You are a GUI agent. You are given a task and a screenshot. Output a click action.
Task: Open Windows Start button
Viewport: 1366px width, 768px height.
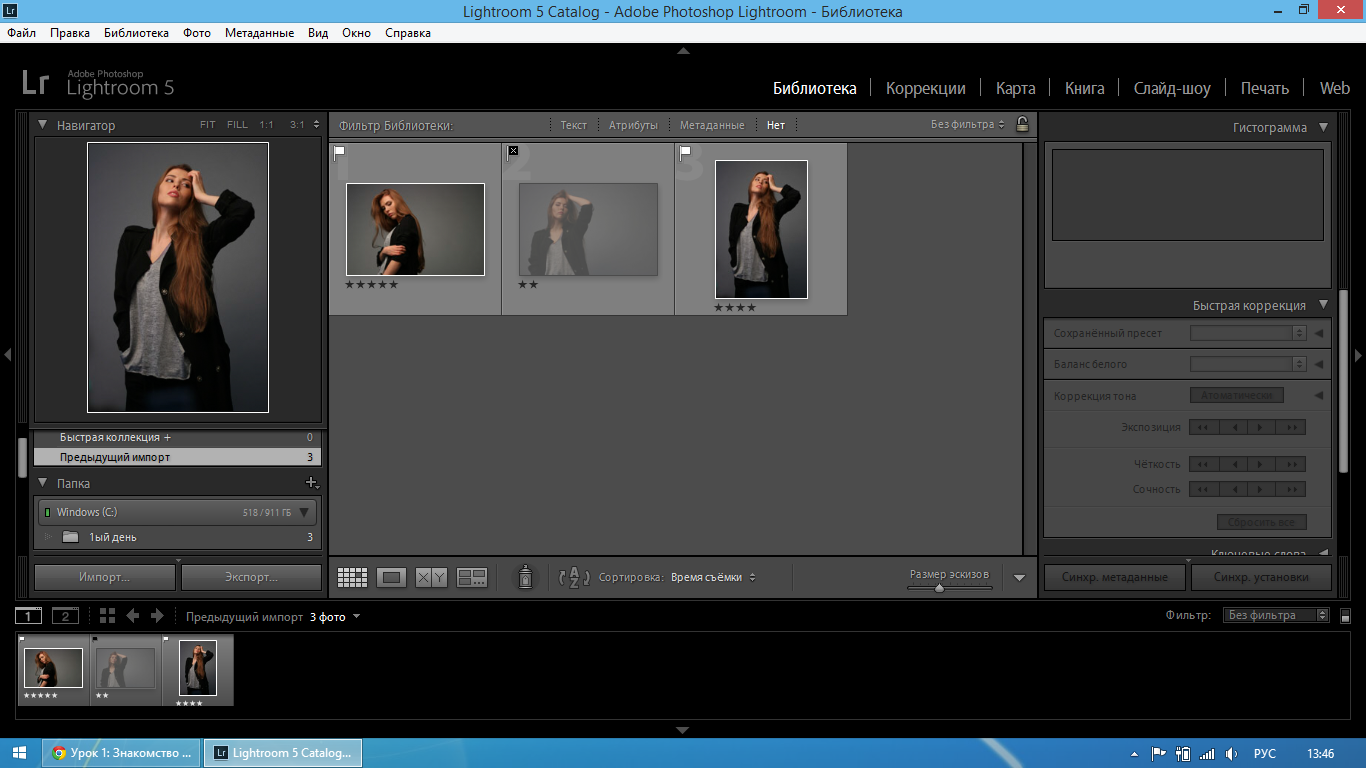20,753
